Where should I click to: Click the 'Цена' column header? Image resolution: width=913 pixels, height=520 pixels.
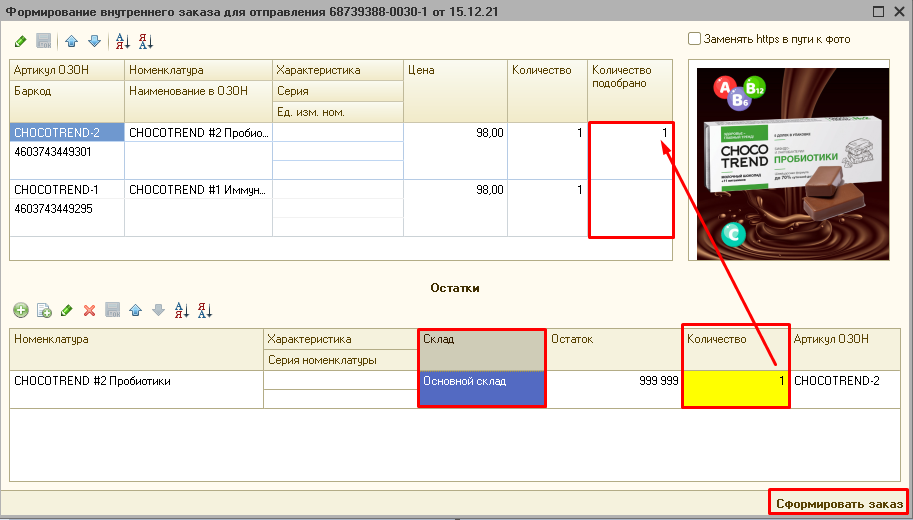tap(455, 91)
